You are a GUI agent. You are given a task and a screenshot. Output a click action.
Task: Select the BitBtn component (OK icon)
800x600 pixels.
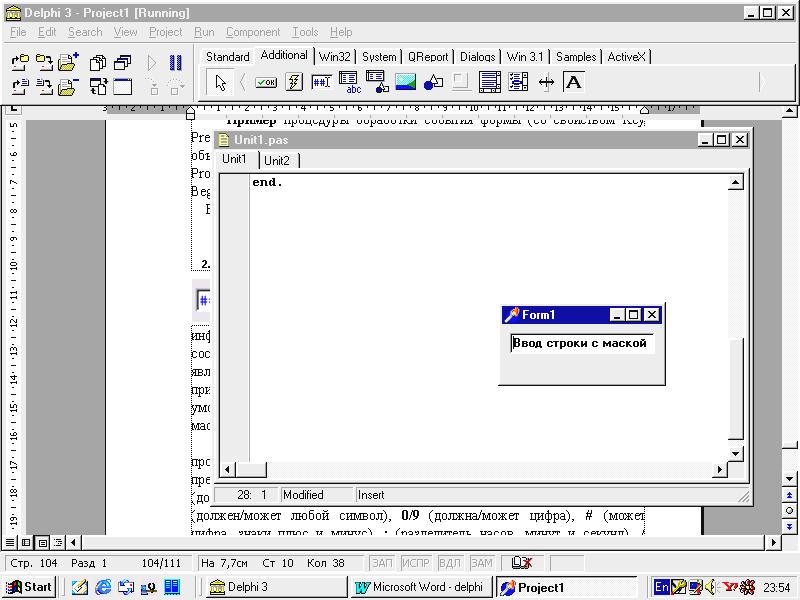pos(266,82)
